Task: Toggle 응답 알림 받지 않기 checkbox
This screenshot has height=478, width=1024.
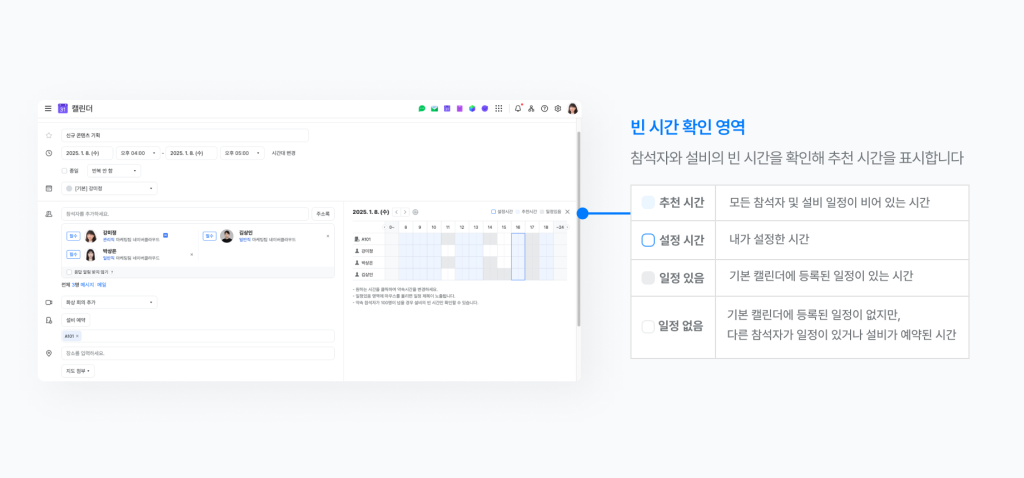Action: [x=69, y=272]
